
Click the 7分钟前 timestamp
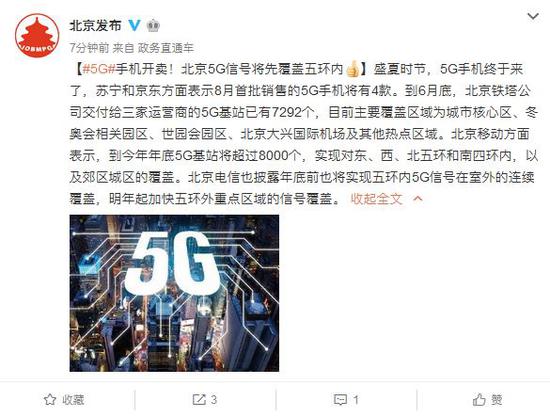coord(89,48)
